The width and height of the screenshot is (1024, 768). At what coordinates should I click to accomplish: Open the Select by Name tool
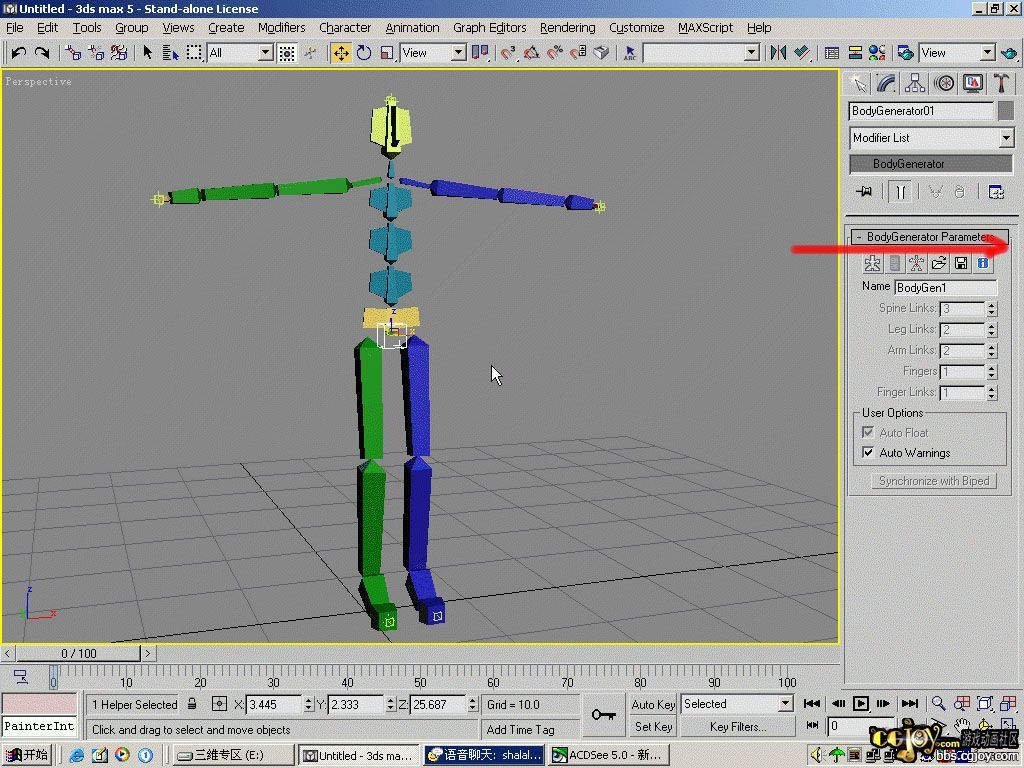coord(170,53)
